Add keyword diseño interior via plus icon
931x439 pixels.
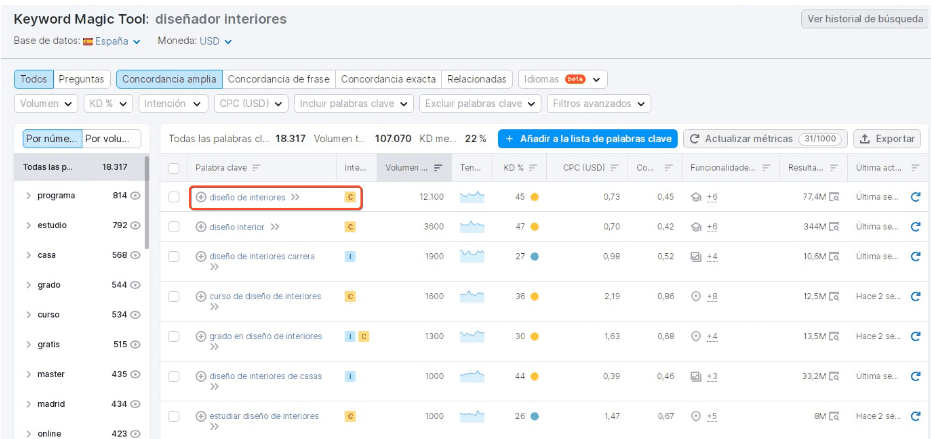[x=201, y=227]
